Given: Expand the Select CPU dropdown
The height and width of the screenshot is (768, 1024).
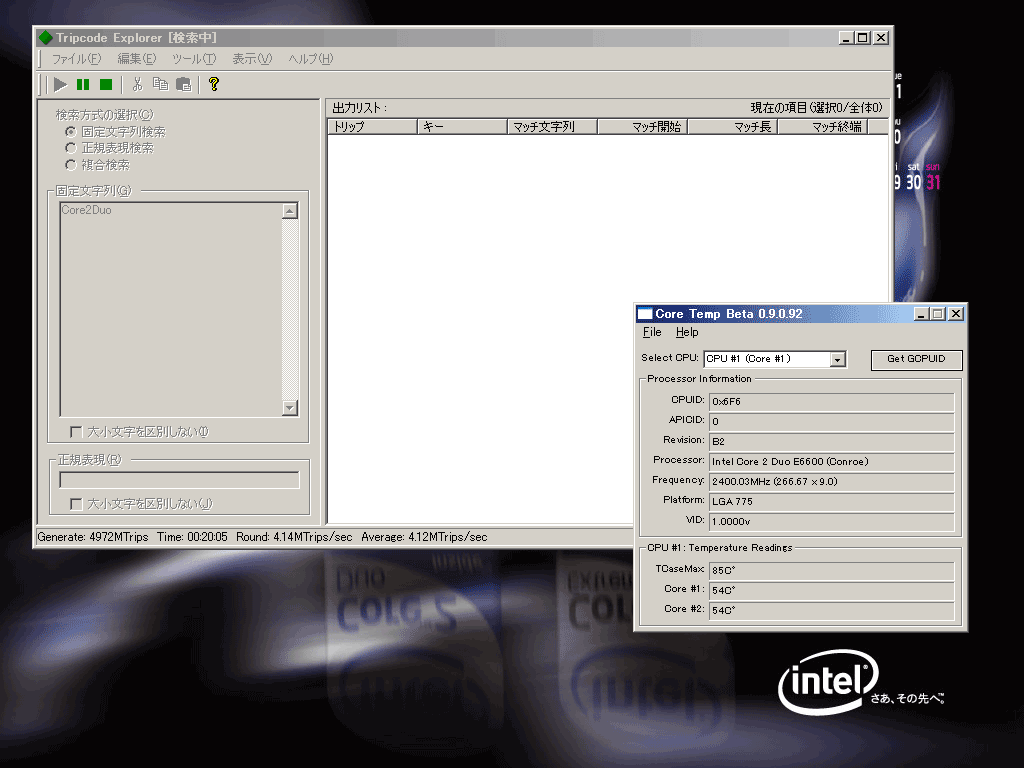Looking at the screenshot, I should 838,359.
